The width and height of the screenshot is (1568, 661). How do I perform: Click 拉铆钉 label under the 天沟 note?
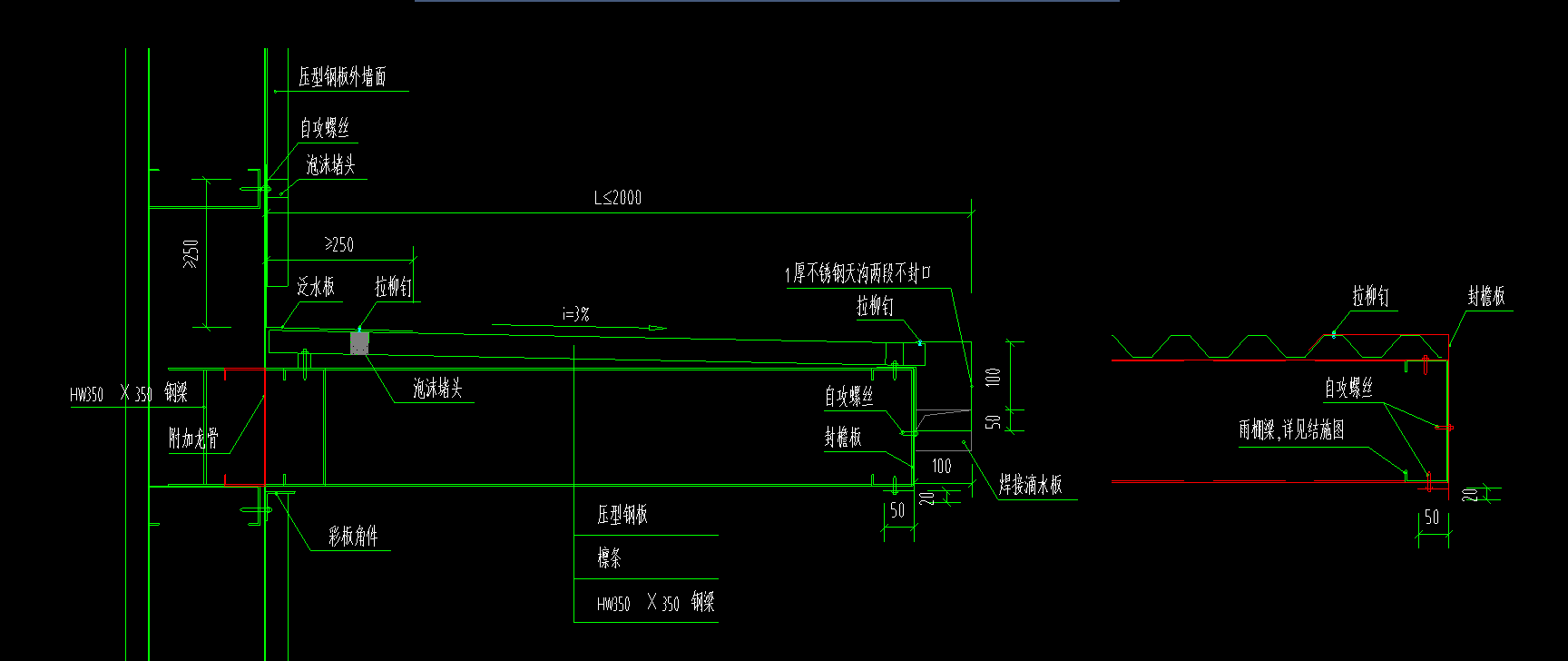pyautogui.click(x=875, y=306)
